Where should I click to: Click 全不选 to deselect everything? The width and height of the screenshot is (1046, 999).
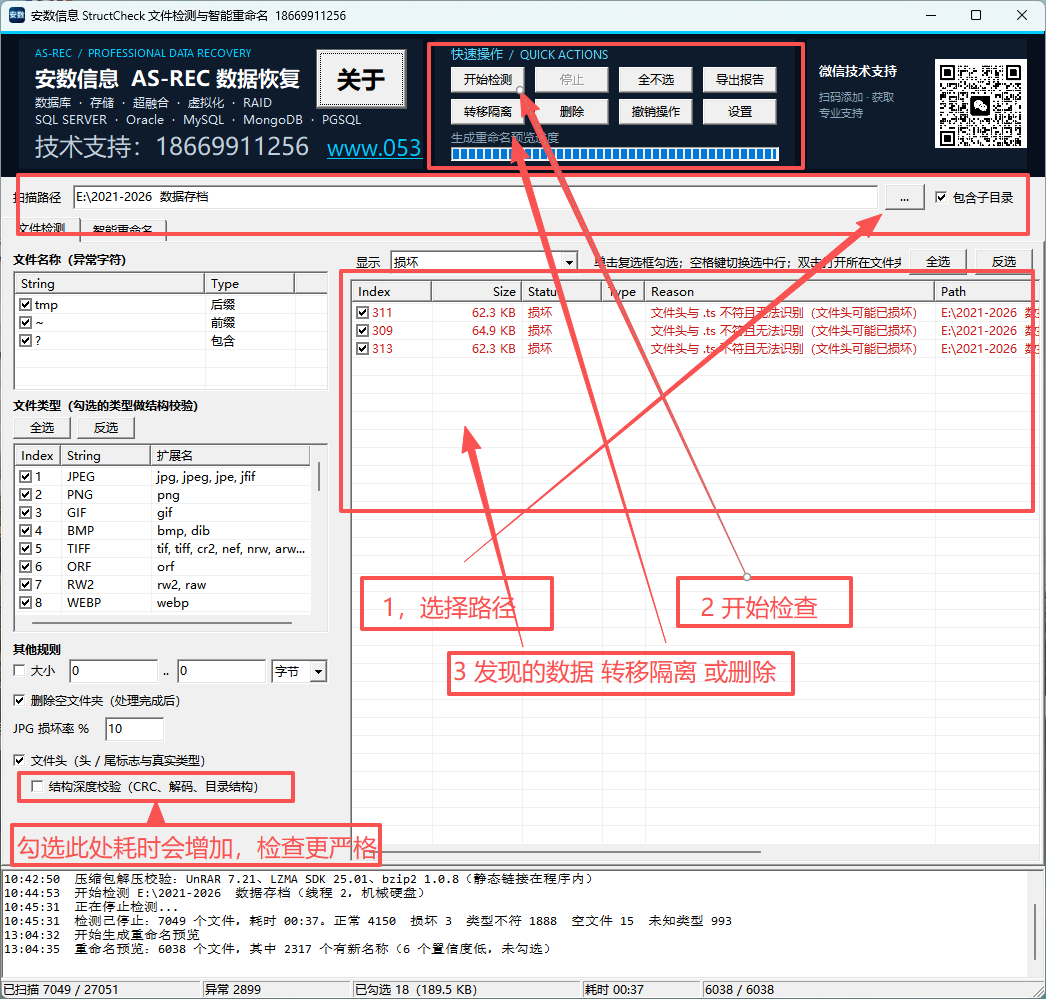pos(656,80)
